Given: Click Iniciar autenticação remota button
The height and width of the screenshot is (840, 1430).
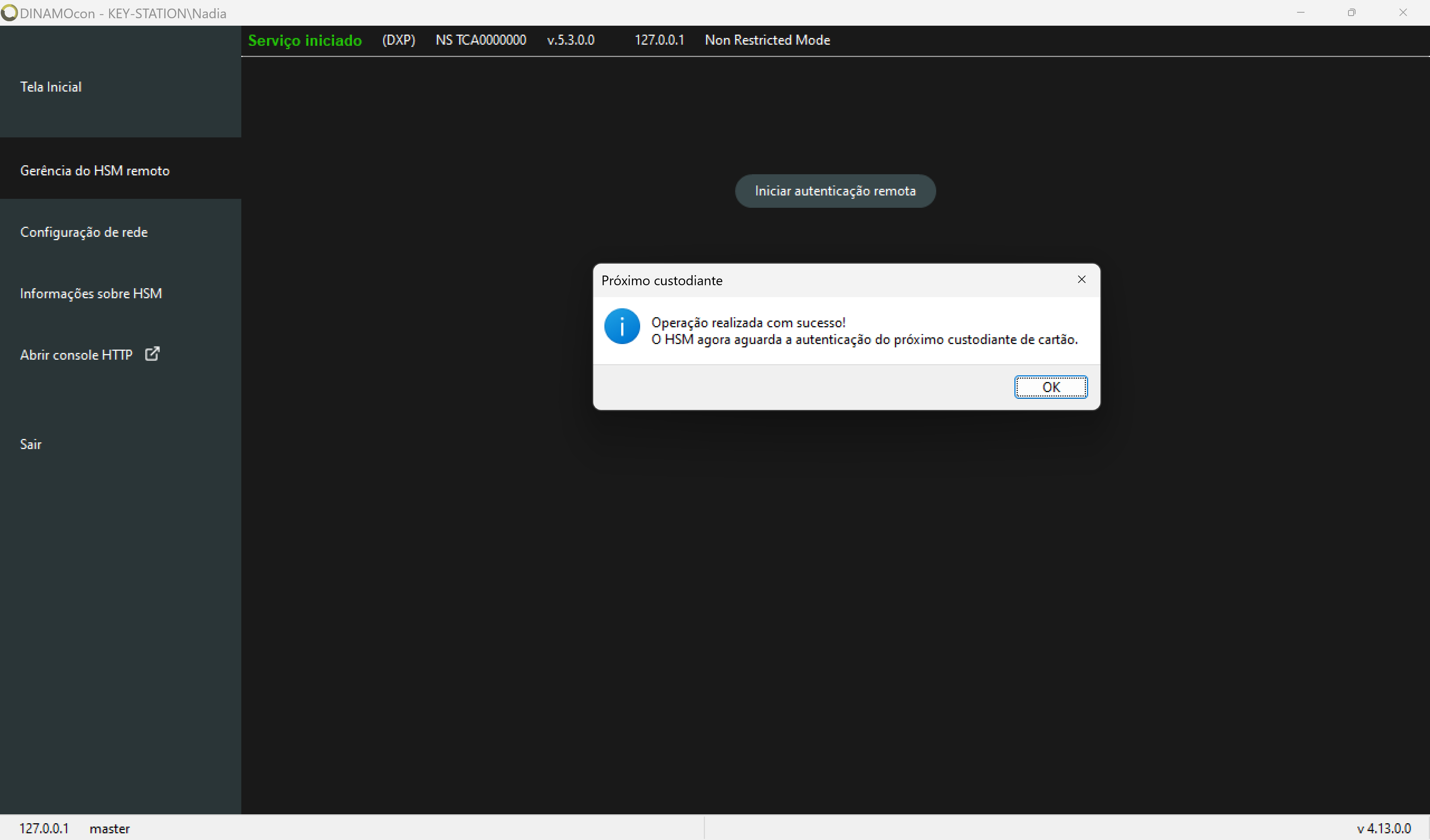Looking at the screenshot, I should point(835,191).
